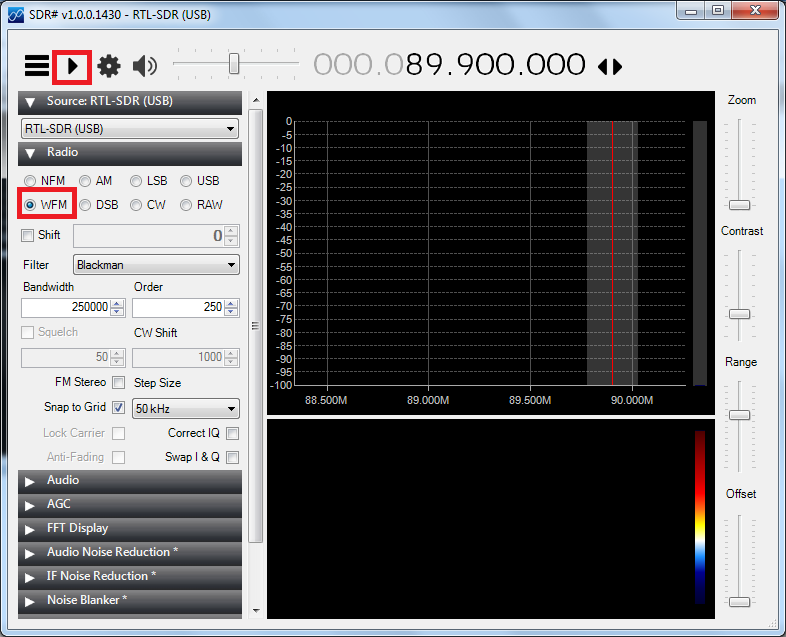Image resolution: width=786 pixels, height=637 pixels.
Task: Click the 89.900.000 frequency display
Action: coord(449,65)
